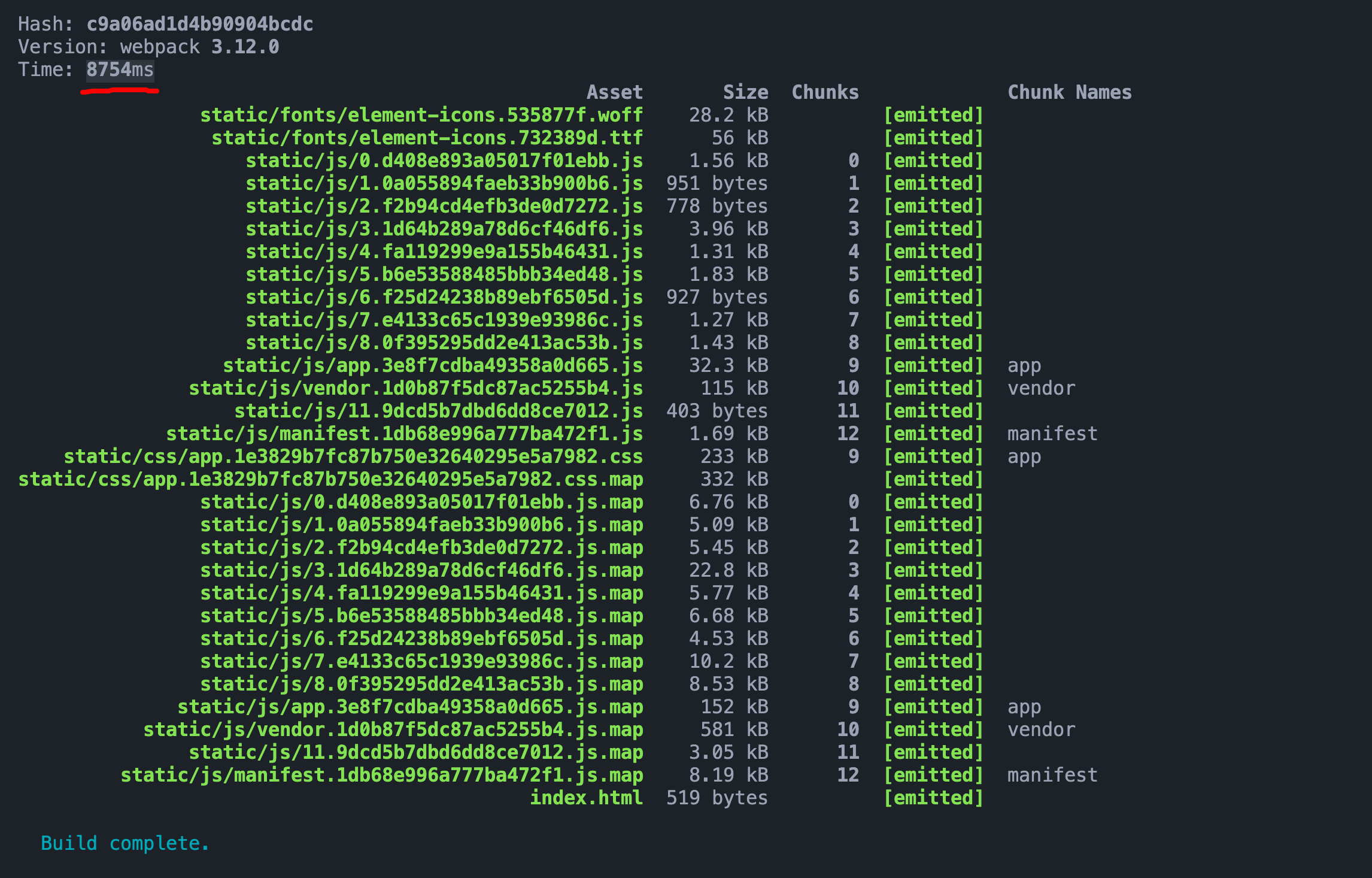Click the Size column header
This screenshot has width=1372, height=878.
tap(745, 93)
